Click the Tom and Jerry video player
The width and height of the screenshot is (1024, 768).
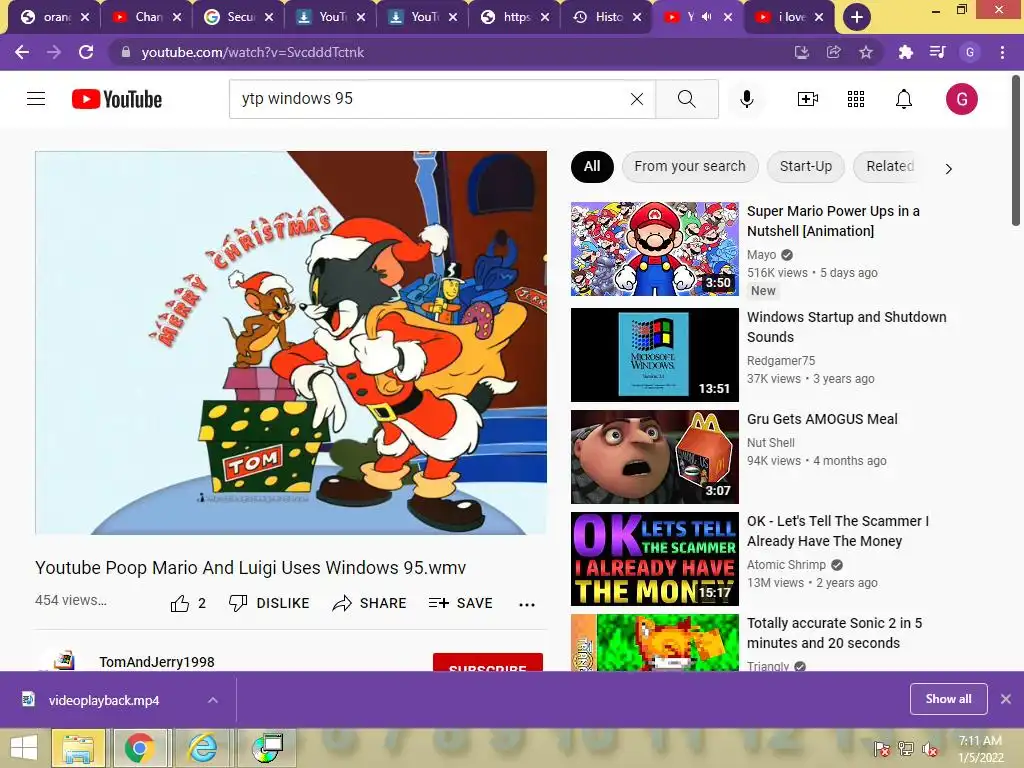coord(291,343)
